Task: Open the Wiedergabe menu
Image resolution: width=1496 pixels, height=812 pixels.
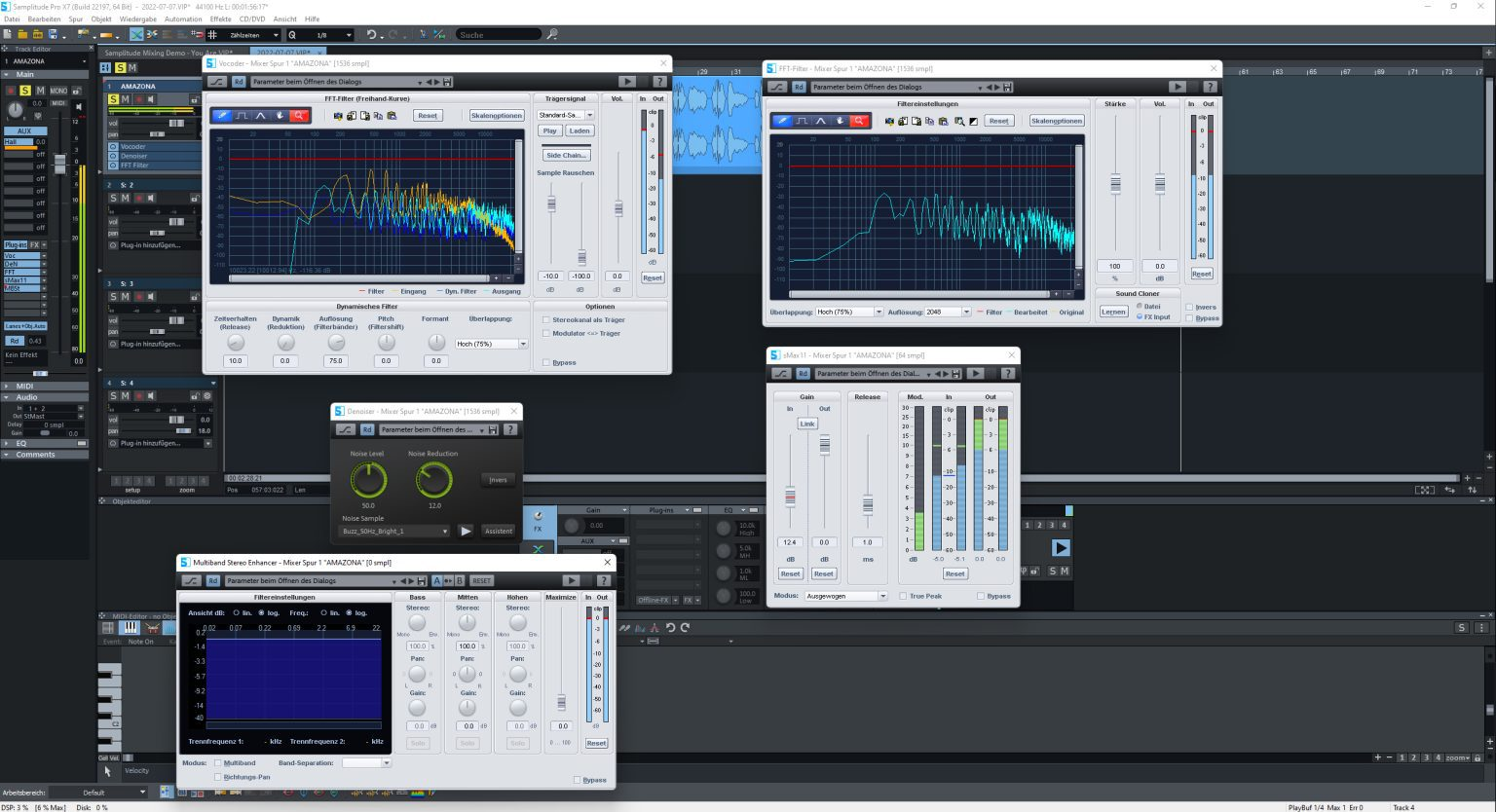Action: click(137, 18)
